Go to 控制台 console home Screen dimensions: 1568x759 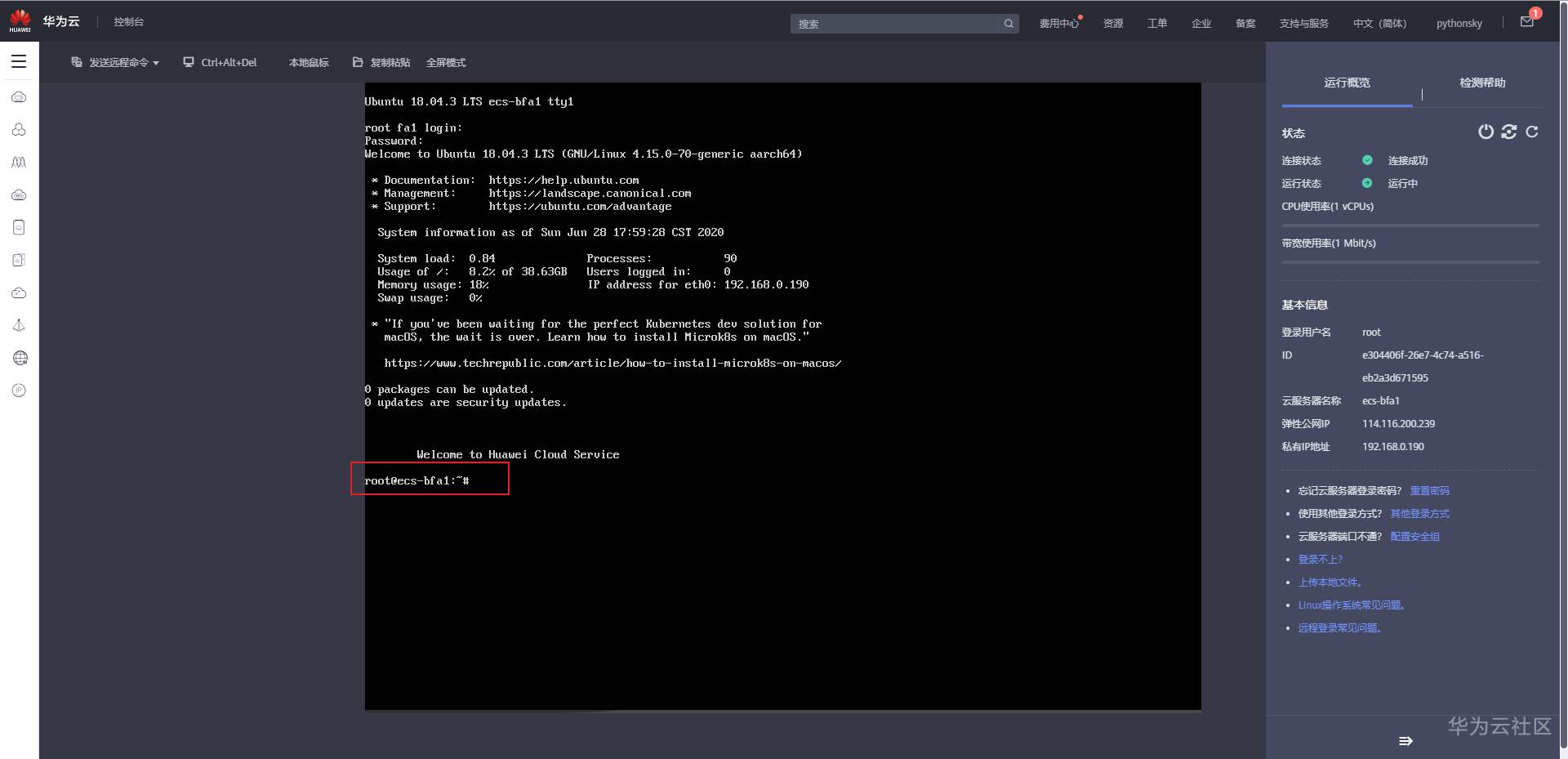(x=129, y=22)
